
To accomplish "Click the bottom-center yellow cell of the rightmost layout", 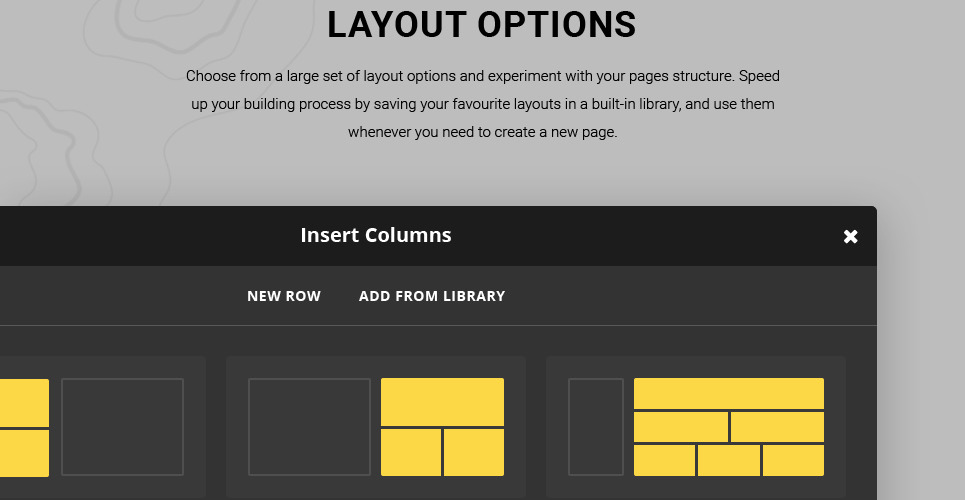I will tap(729, 461).
